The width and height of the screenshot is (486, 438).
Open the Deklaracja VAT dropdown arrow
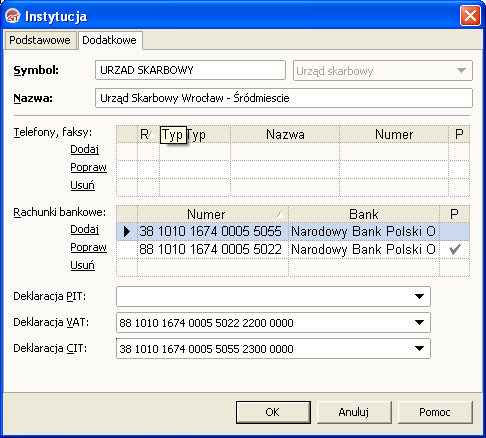[419, 322]
